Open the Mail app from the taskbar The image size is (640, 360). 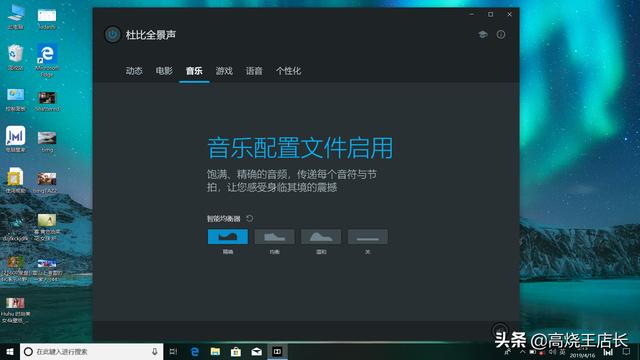coord(257,351)
